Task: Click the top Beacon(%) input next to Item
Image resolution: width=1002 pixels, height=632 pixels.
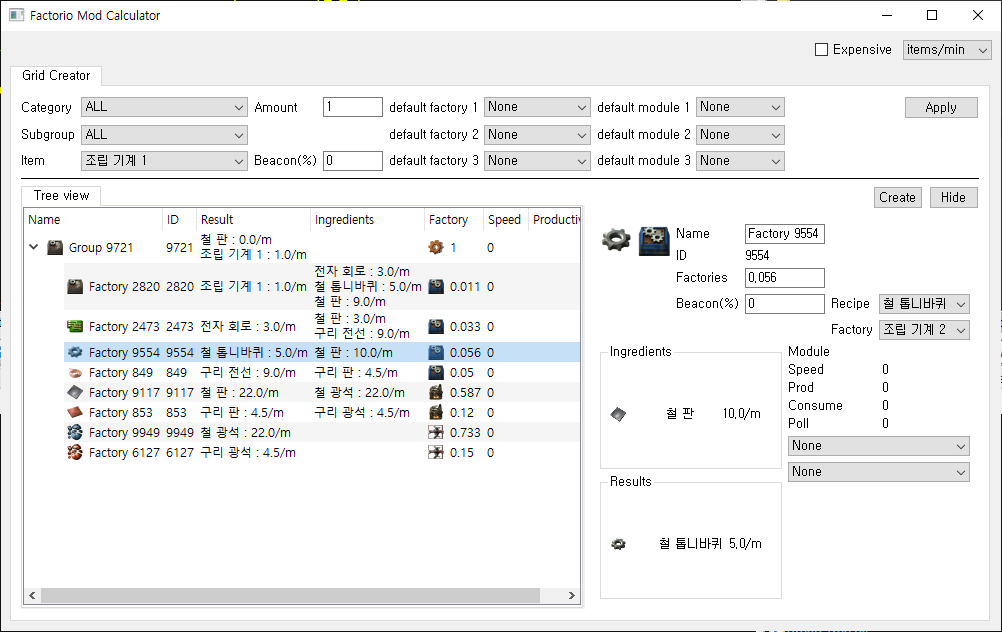Action: pyautogui.click(x=353, y=160)
